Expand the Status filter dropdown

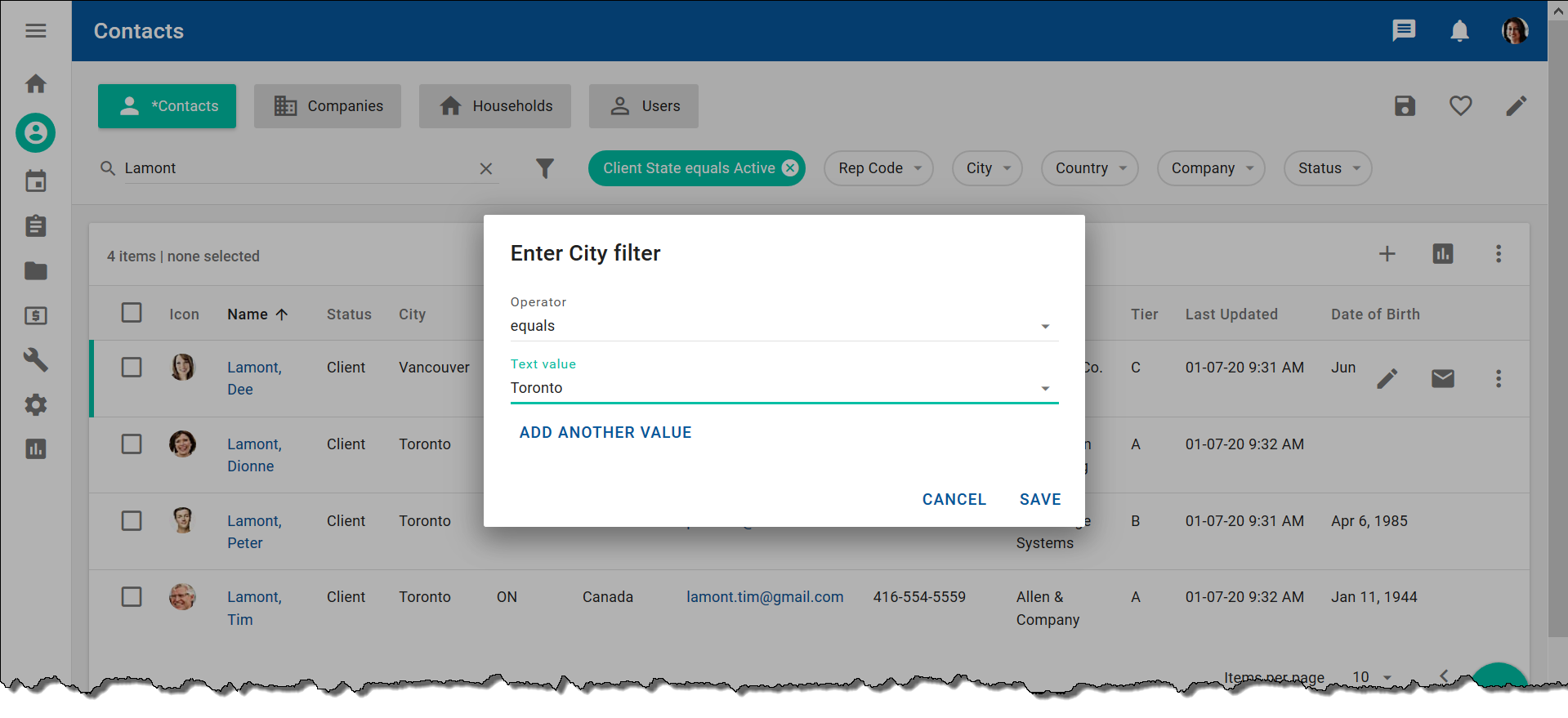tap(1328, 168)
